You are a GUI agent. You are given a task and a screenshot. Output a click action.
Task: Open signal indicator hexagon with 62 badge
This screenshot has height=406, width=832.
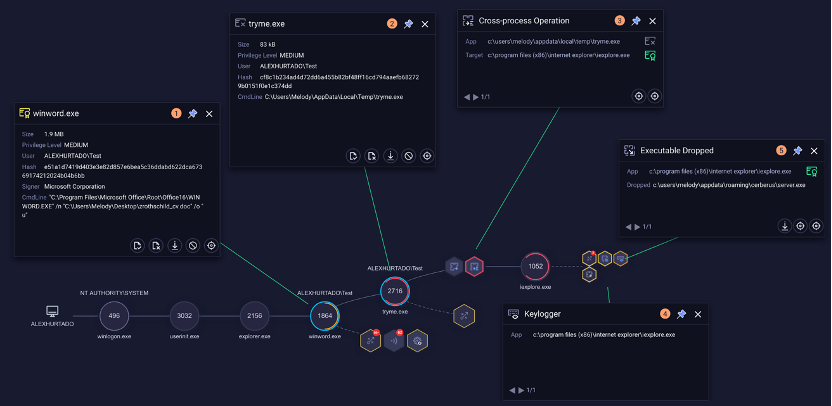[x=394, y=341]
